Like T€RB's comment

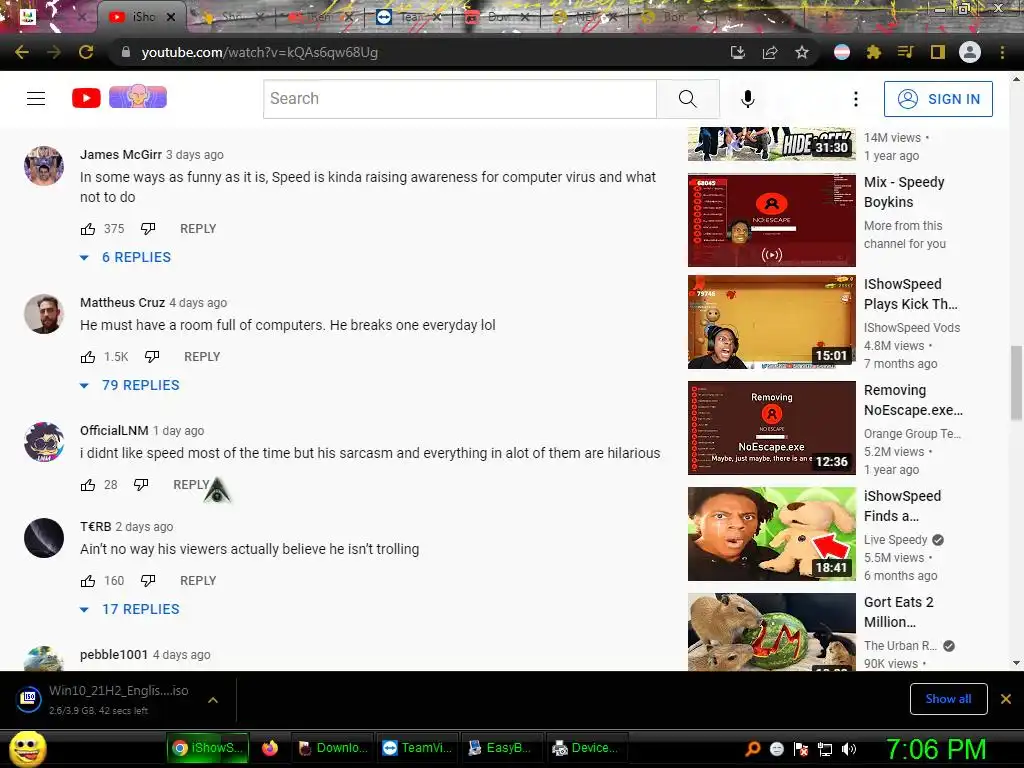tap(88, 581)
